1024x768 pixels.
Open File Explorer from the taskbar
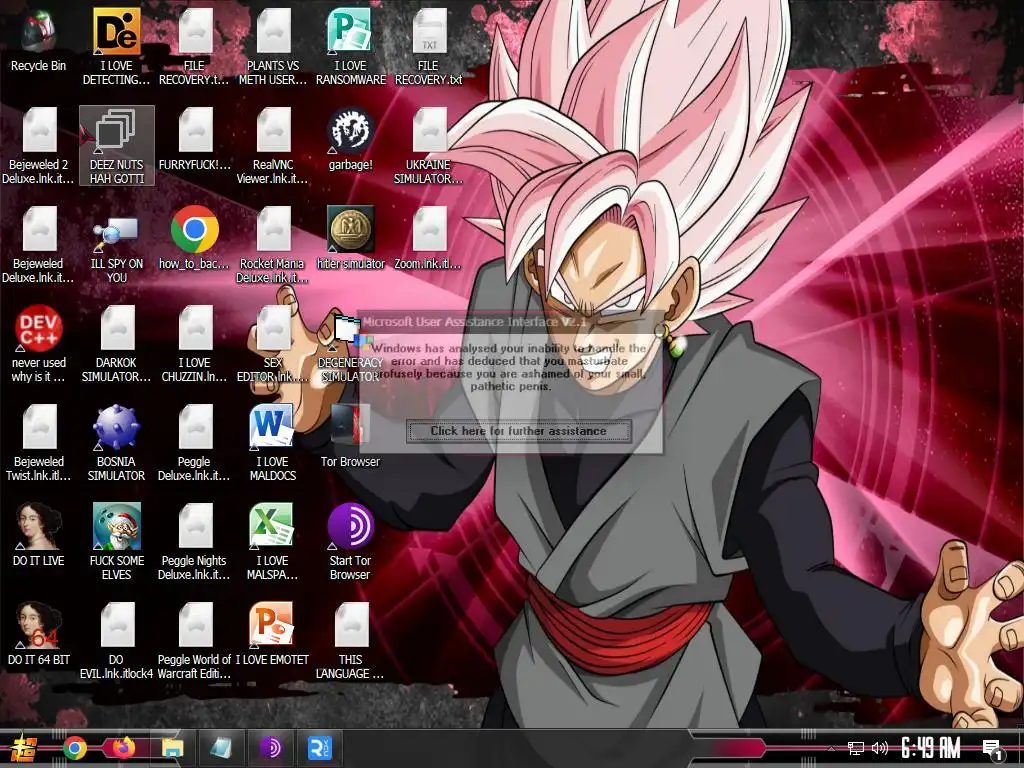(x=172, y=748)
